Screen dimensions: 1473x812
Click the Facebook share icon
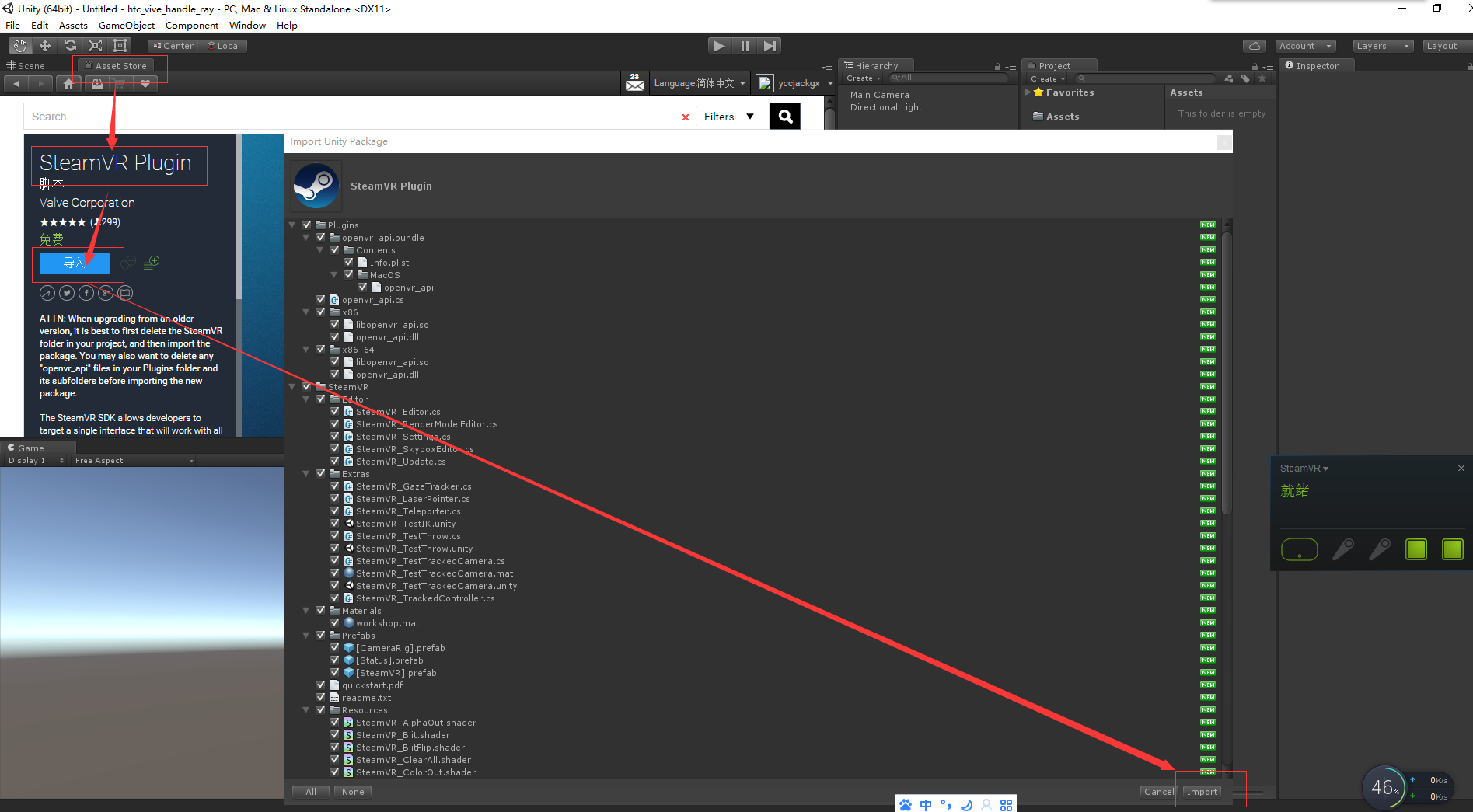(x=86, y=293)
